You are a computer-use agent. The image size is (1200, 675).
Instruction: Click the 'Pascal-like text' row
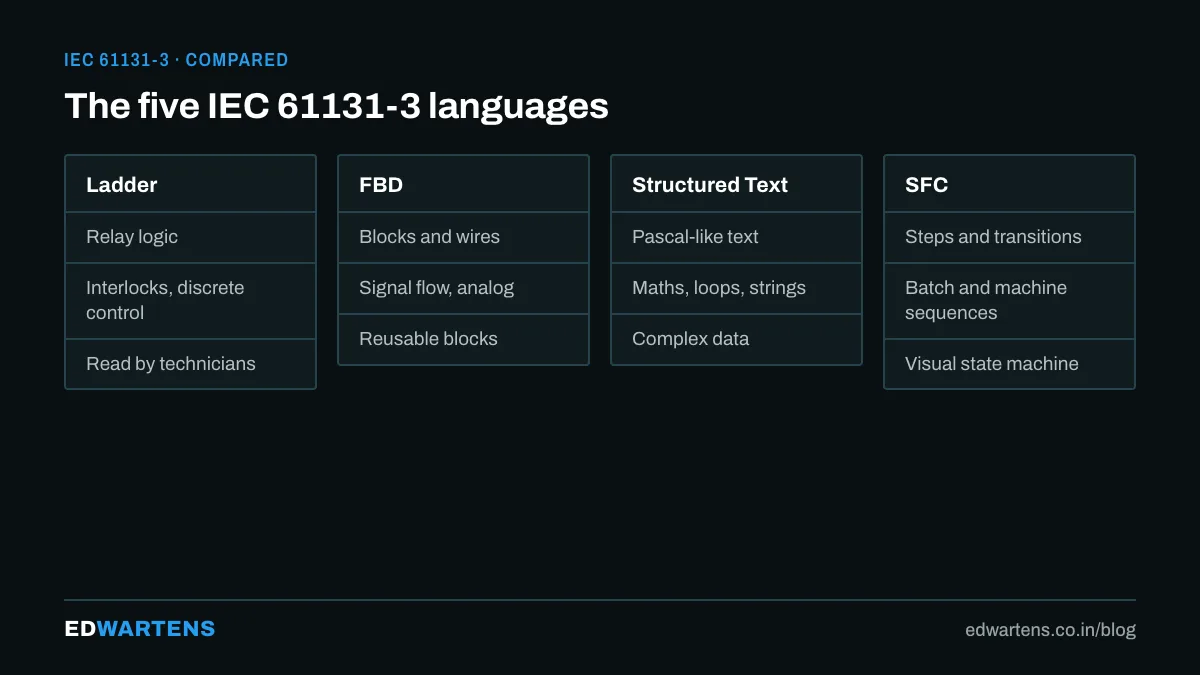point(736,237)
